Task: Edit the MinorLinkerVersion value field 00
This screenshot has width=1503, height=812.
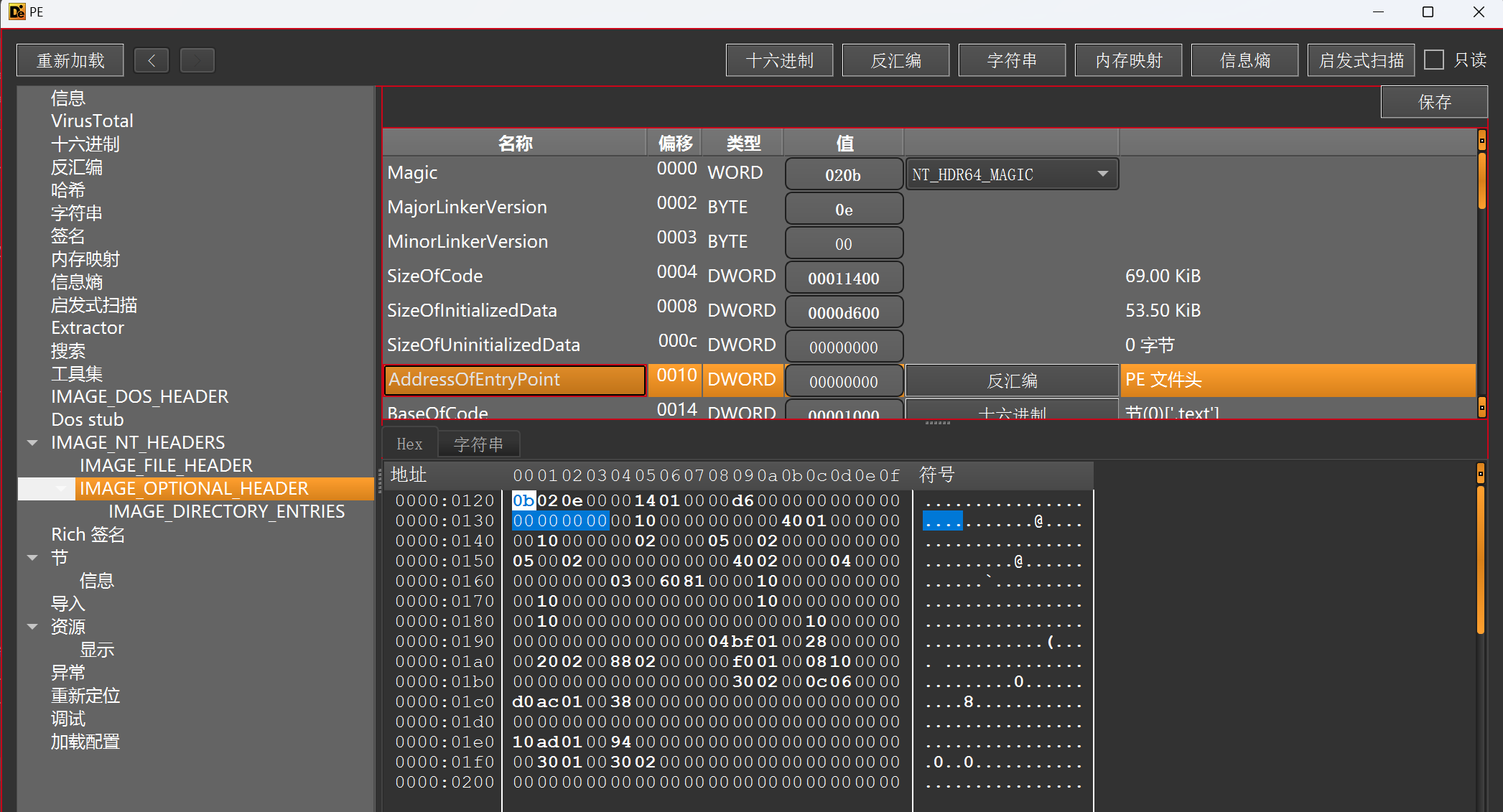Action: [x=844, y=243]
